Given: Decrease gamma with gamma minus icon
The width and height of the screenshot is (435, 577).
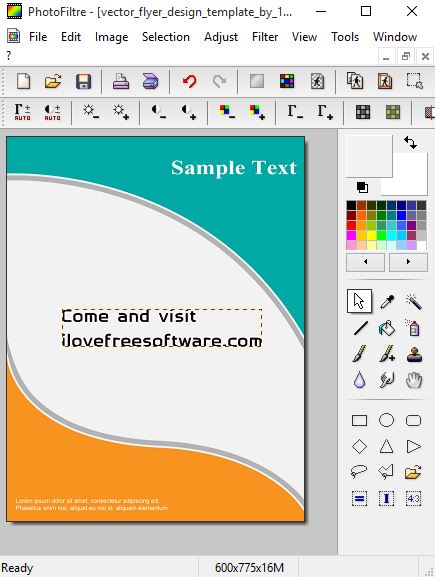Looking at the screenshot, I should [x=295, y=111].
